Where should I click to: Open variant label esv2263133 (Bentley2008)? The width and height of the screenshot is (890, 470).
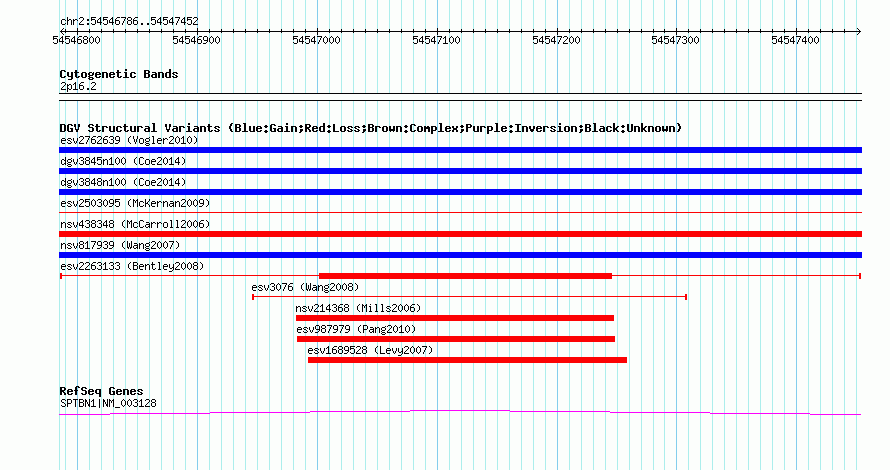click(132, 266)
